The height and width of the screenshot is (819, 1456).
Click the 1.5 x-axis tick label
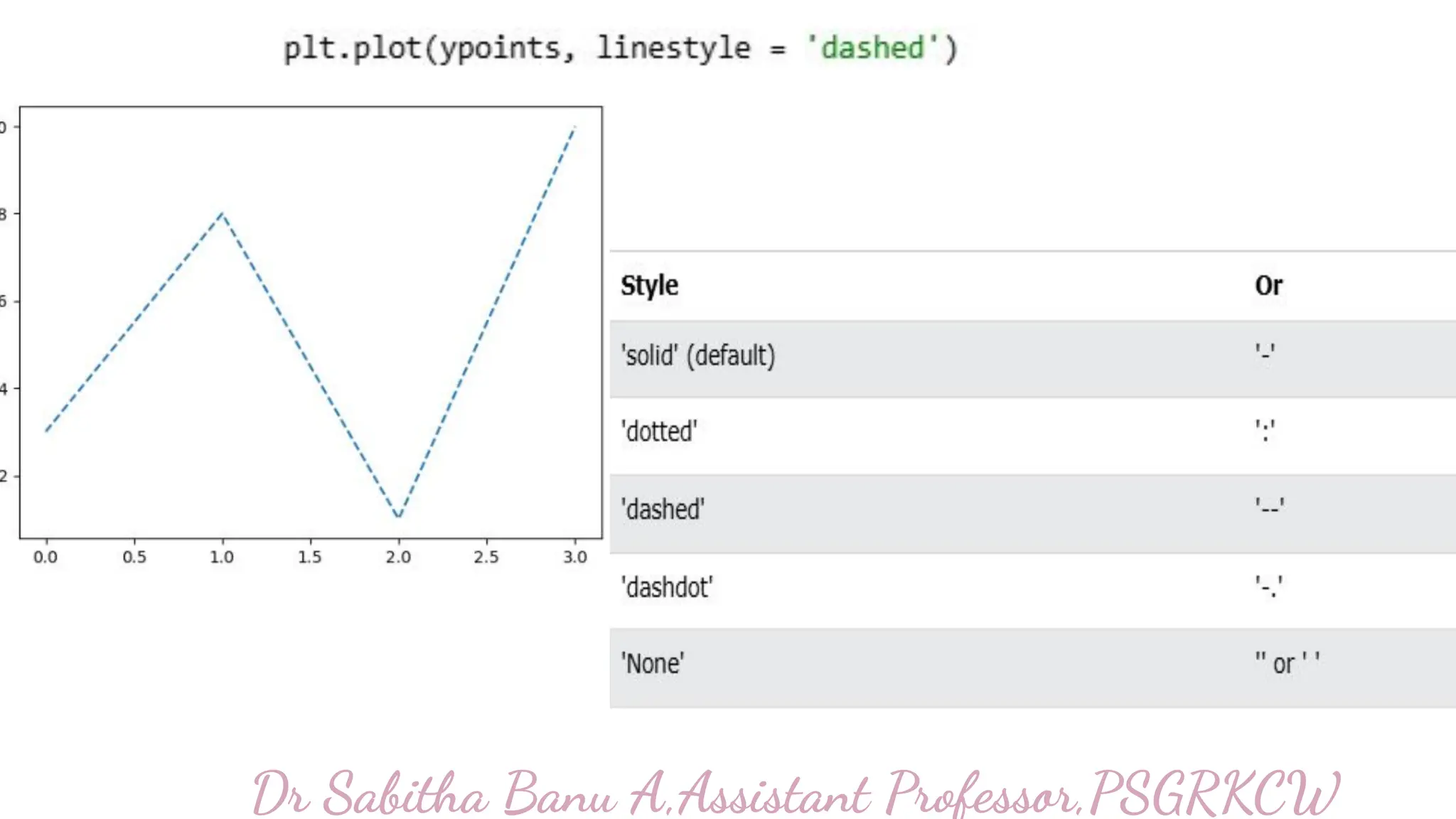(x=310, y=557)
